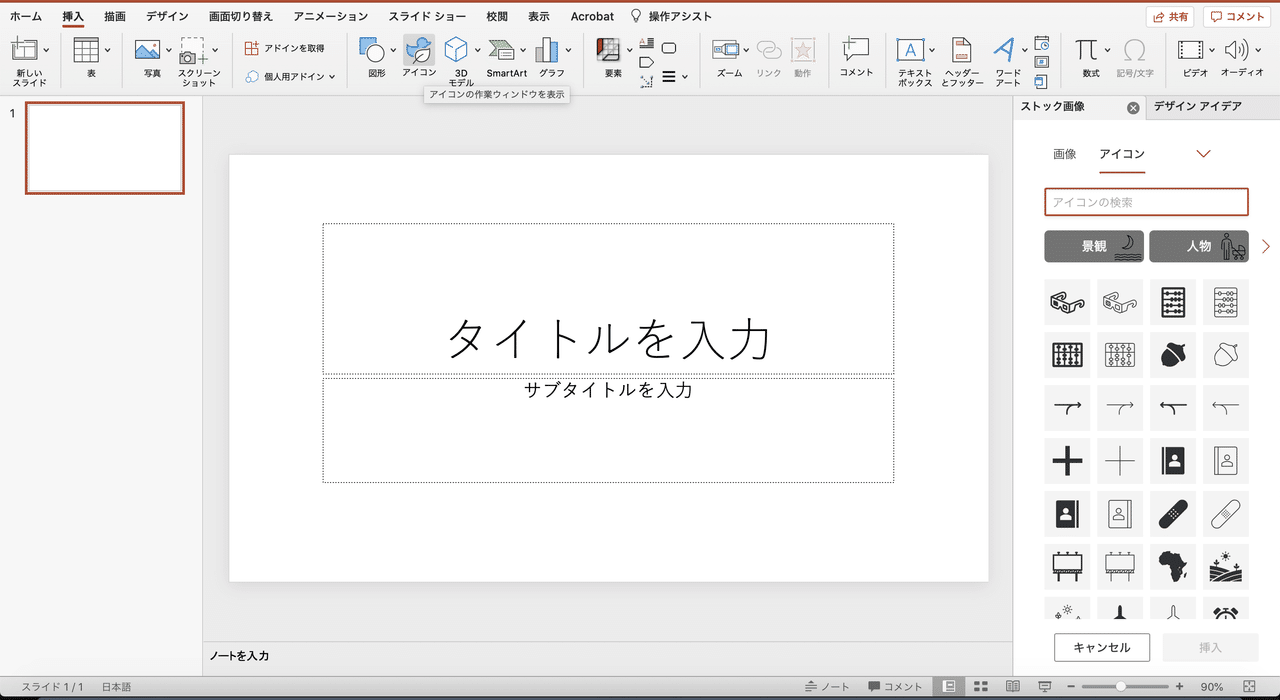Image resolution: width=1280 pixels, height=700 pixels.
Task: Insert SmartArt graphic
Action: coord(507,58)
